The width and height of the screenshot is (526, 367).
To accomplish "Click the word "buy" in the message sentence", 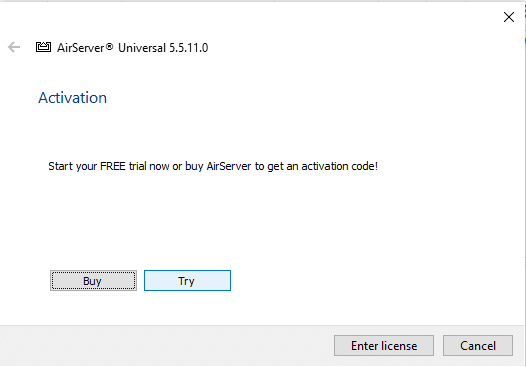I will tap(194, 167).
